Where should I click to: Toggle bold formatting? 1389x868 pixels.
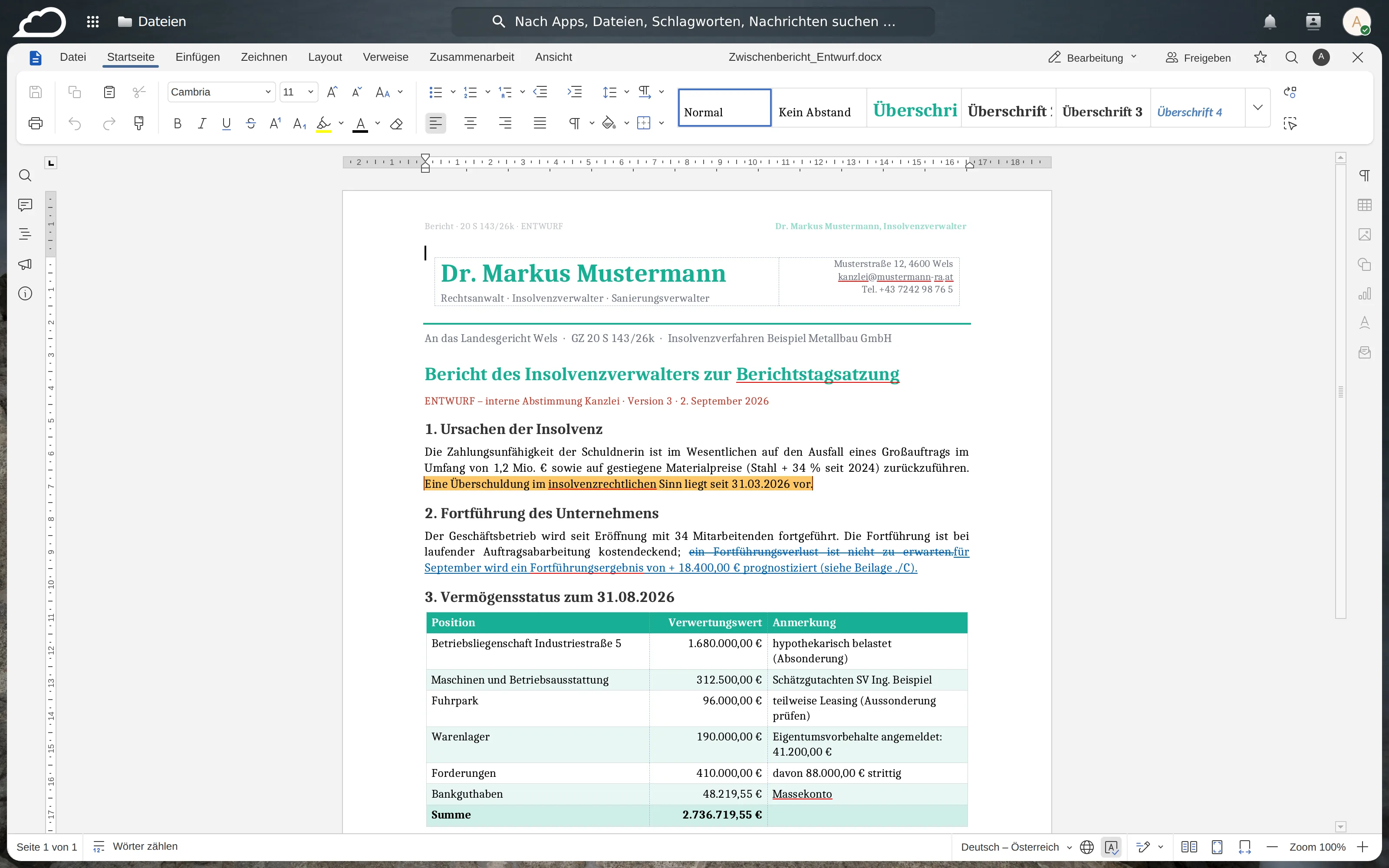pos(178,123)
